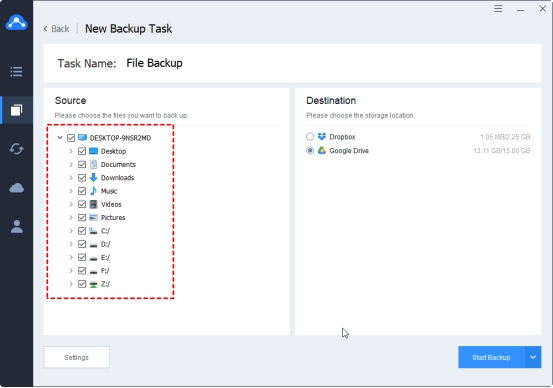Viewport: 553px width, 388px height.
Task: Uncheck the Videos checkbox
Action: [x=82, y=204]
